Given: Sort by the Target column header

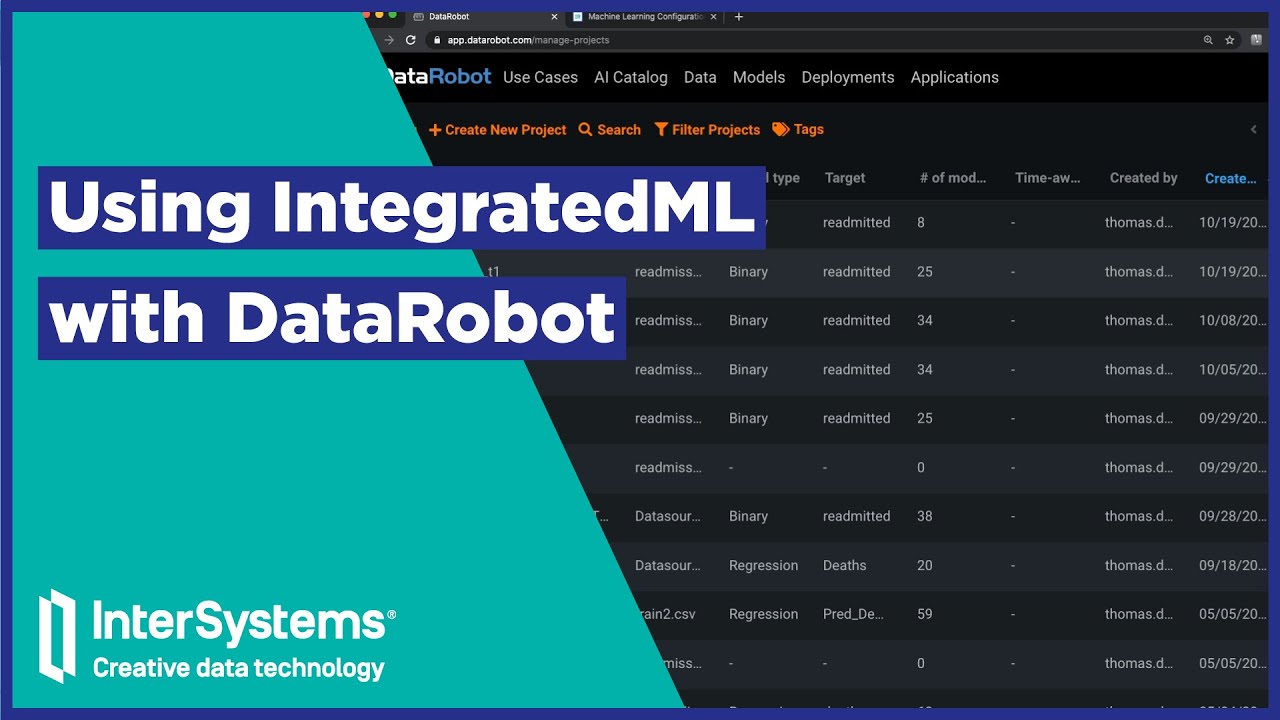Looking at the screenshot, I should coord(845,178).
